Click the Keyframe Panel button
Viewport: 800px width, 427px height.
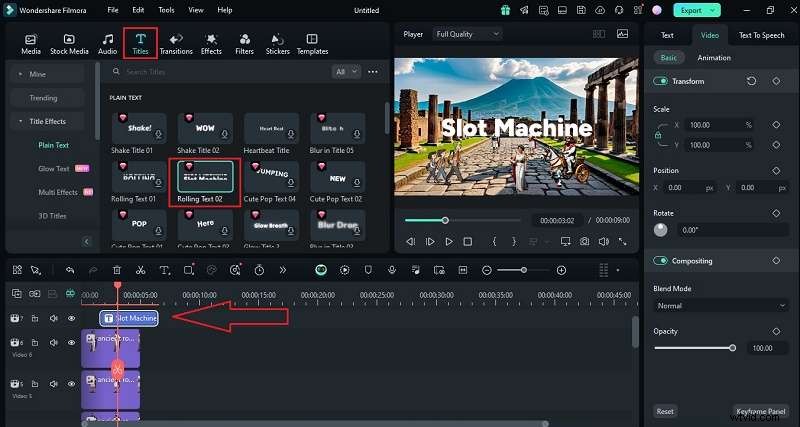[762, 411]
